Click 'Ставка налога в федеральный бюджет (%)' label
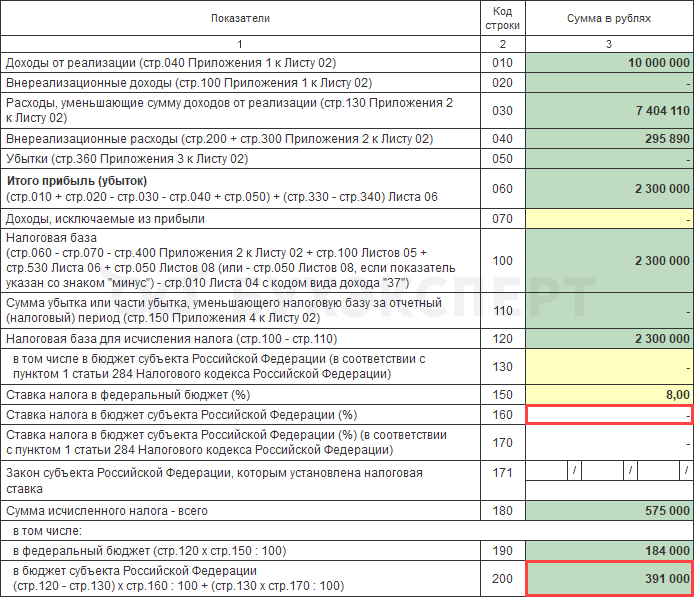The width and height of the screenshot is (694, 597). click(x=128, y=395)
